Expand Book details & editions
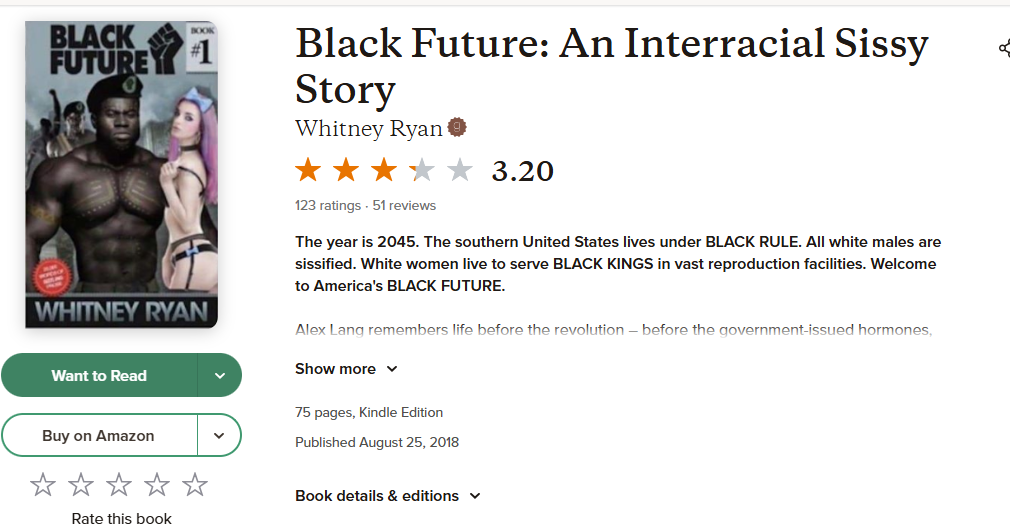 (x=388, y=496)
